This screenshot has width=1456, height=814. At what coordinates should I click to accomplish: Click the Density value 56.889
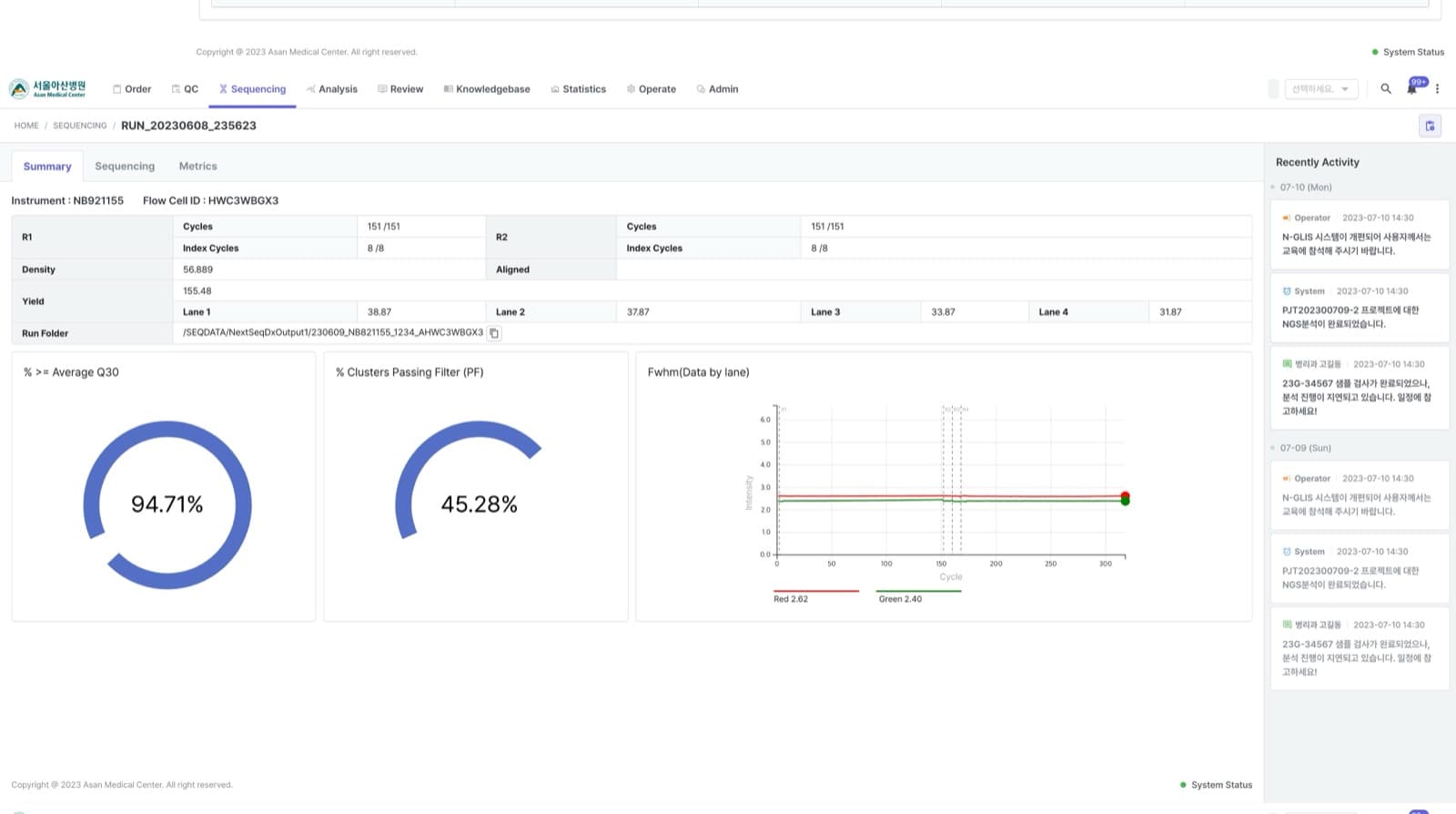(197, 270)
